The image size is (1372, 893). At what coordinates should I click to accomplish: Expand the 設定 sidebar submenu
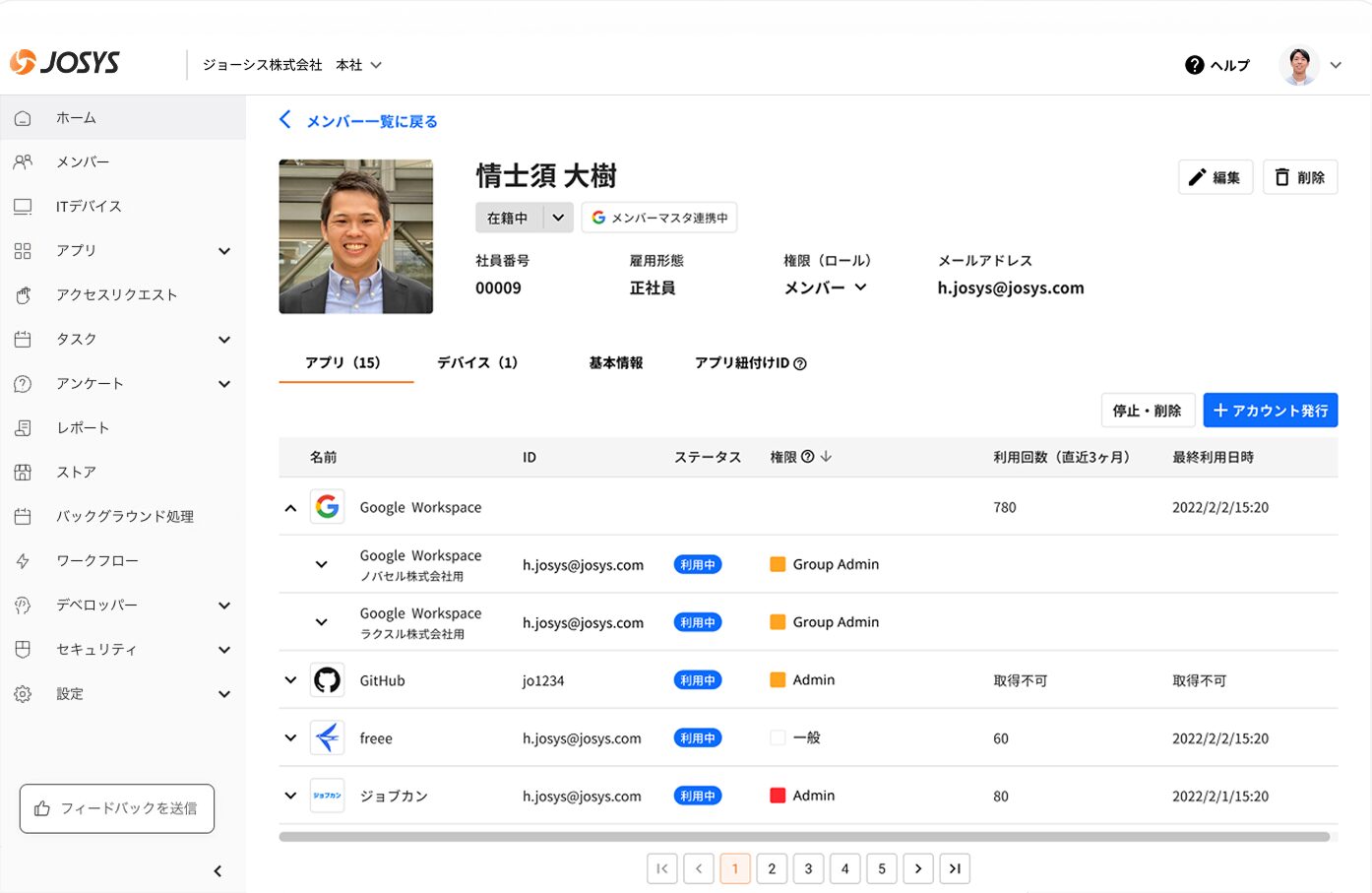click(224, 694)
